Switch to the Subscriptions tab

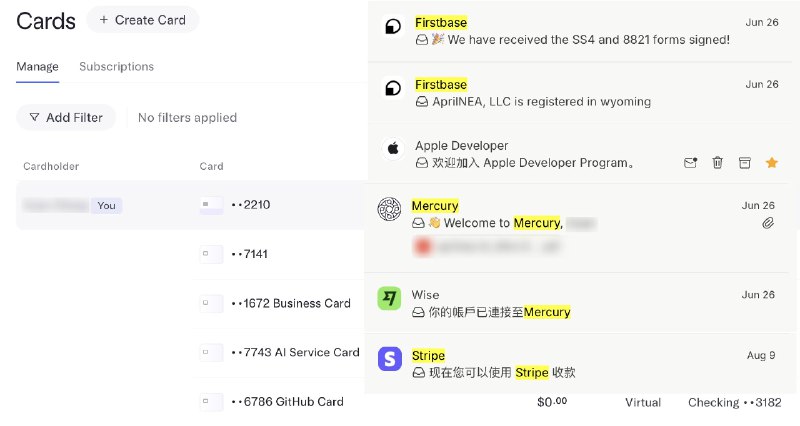tap(116, 67)
